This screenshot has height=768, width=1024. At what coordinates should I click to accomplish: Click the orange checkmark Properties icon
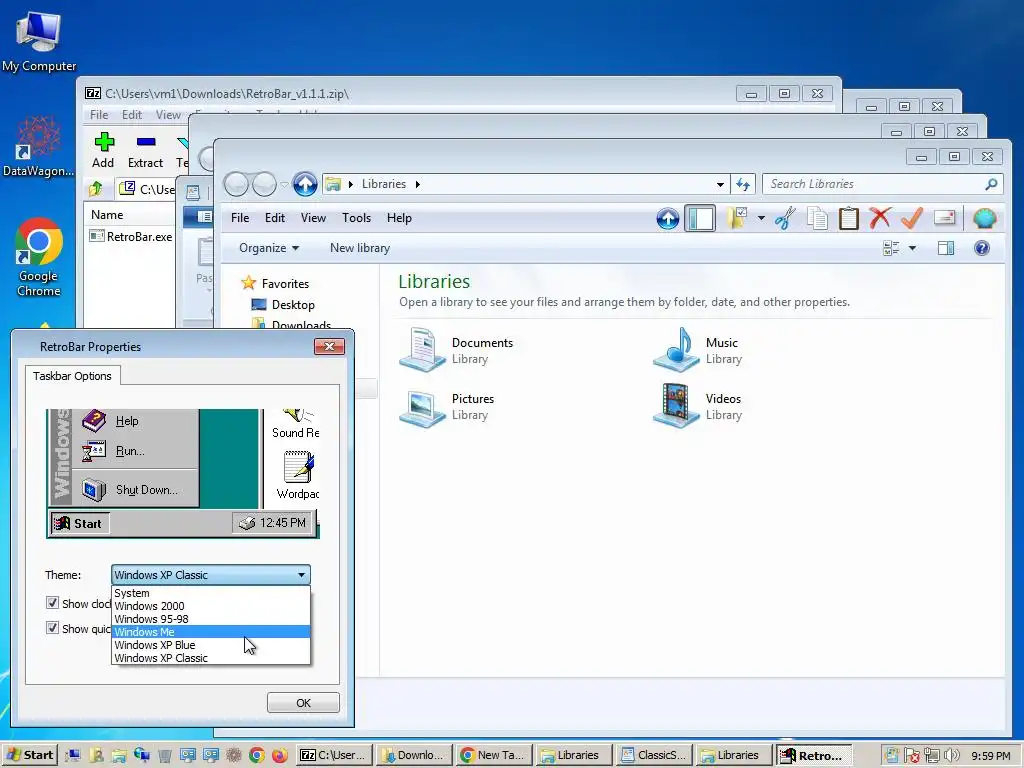[912, 217]
